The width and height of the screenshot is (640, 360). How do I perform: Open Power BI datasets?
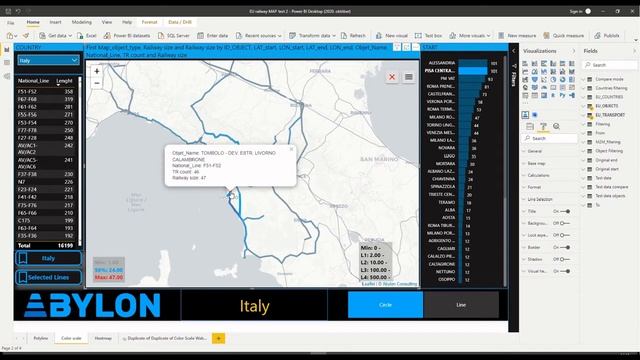pyautogui.click(x=127, y=36)
